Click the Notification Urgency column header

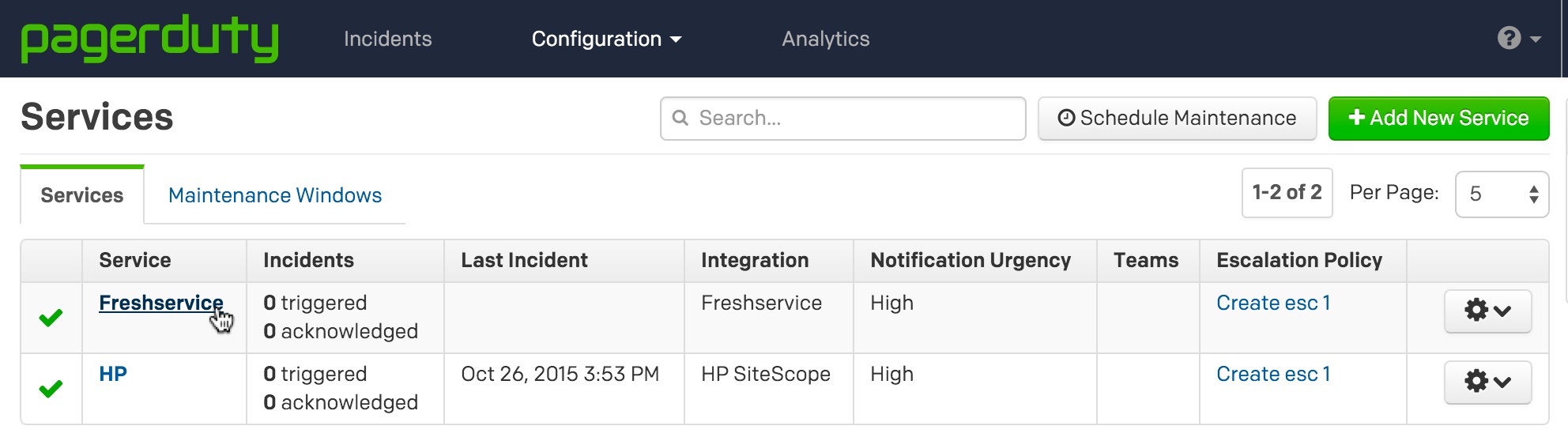[971, 260]
